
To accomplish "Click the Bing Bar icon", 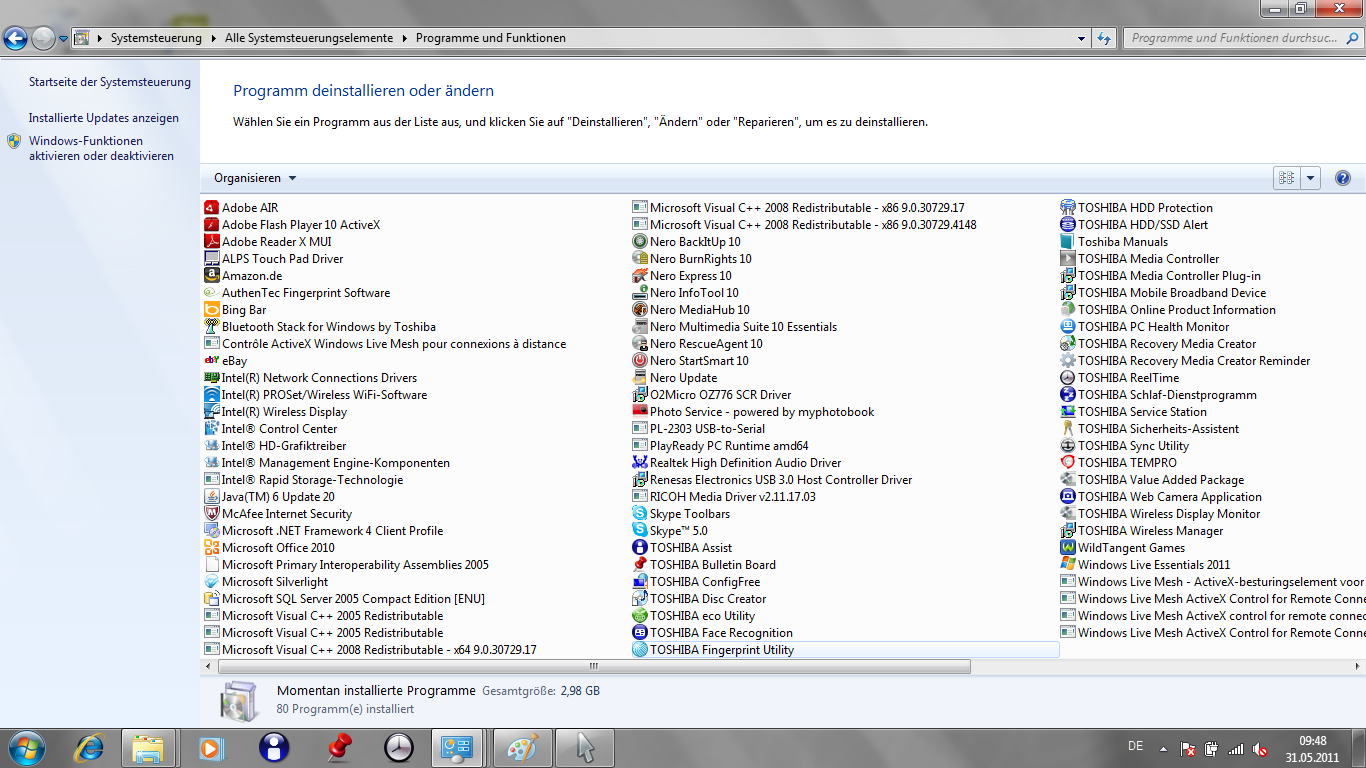I will click(x=212, y=310).
